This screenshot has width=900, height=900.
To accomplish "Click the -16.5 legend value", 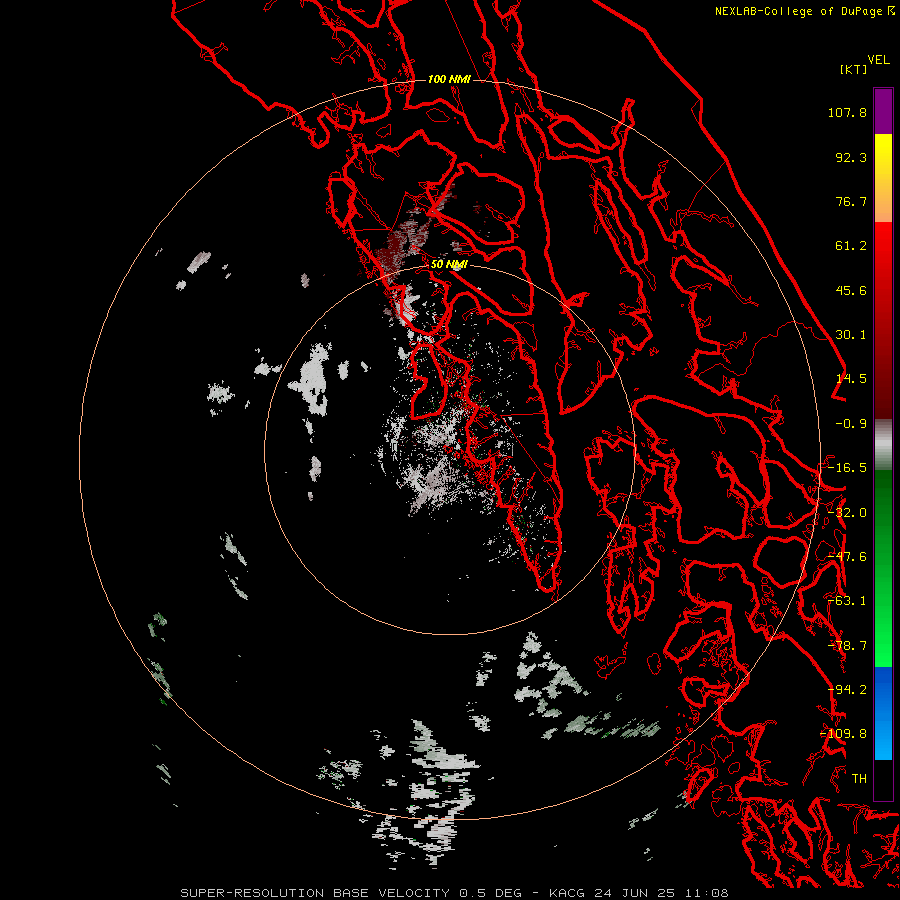I will click(847, 468).
